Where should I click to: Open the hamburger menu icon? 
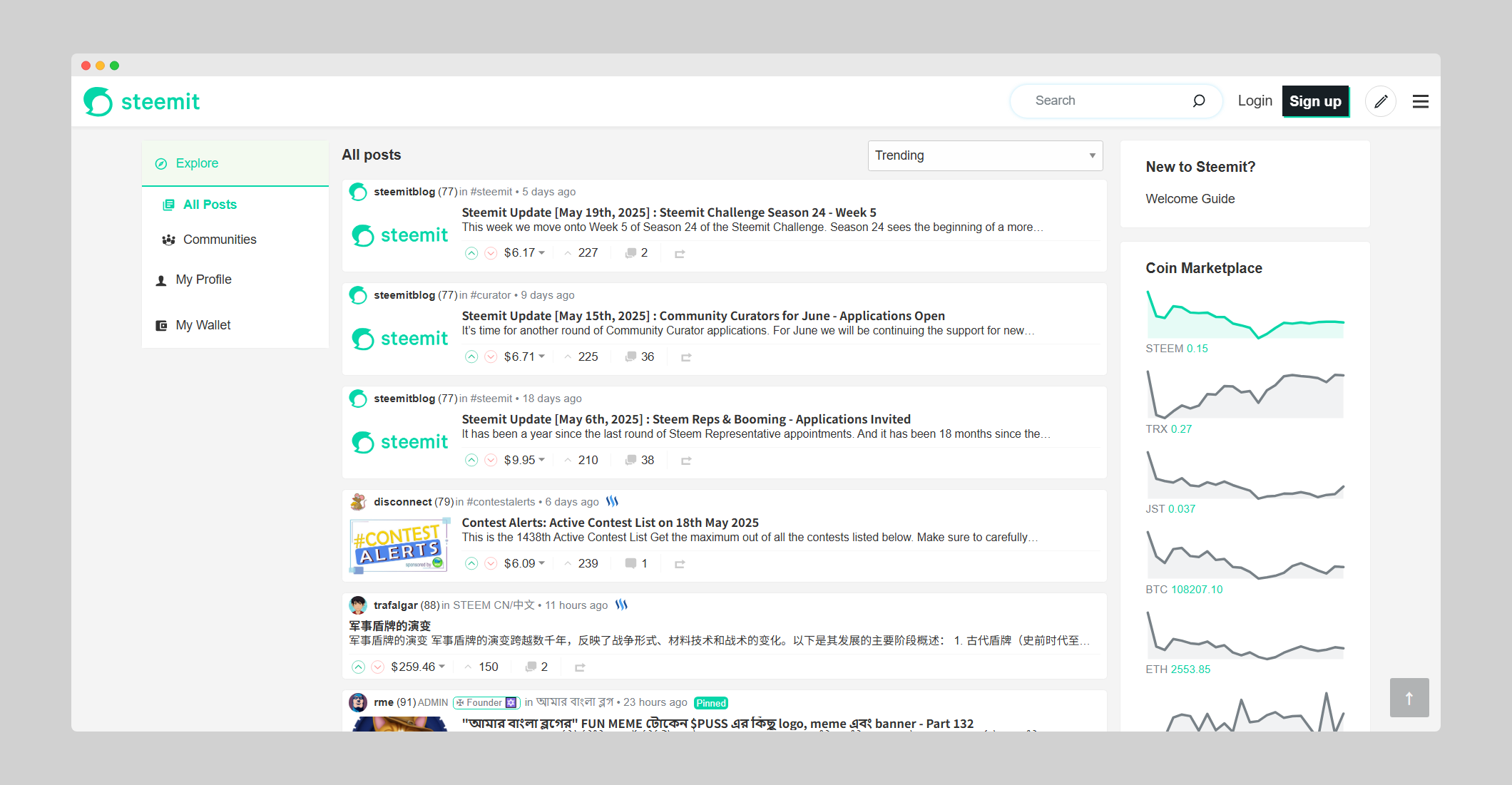tap(1420, 101)
